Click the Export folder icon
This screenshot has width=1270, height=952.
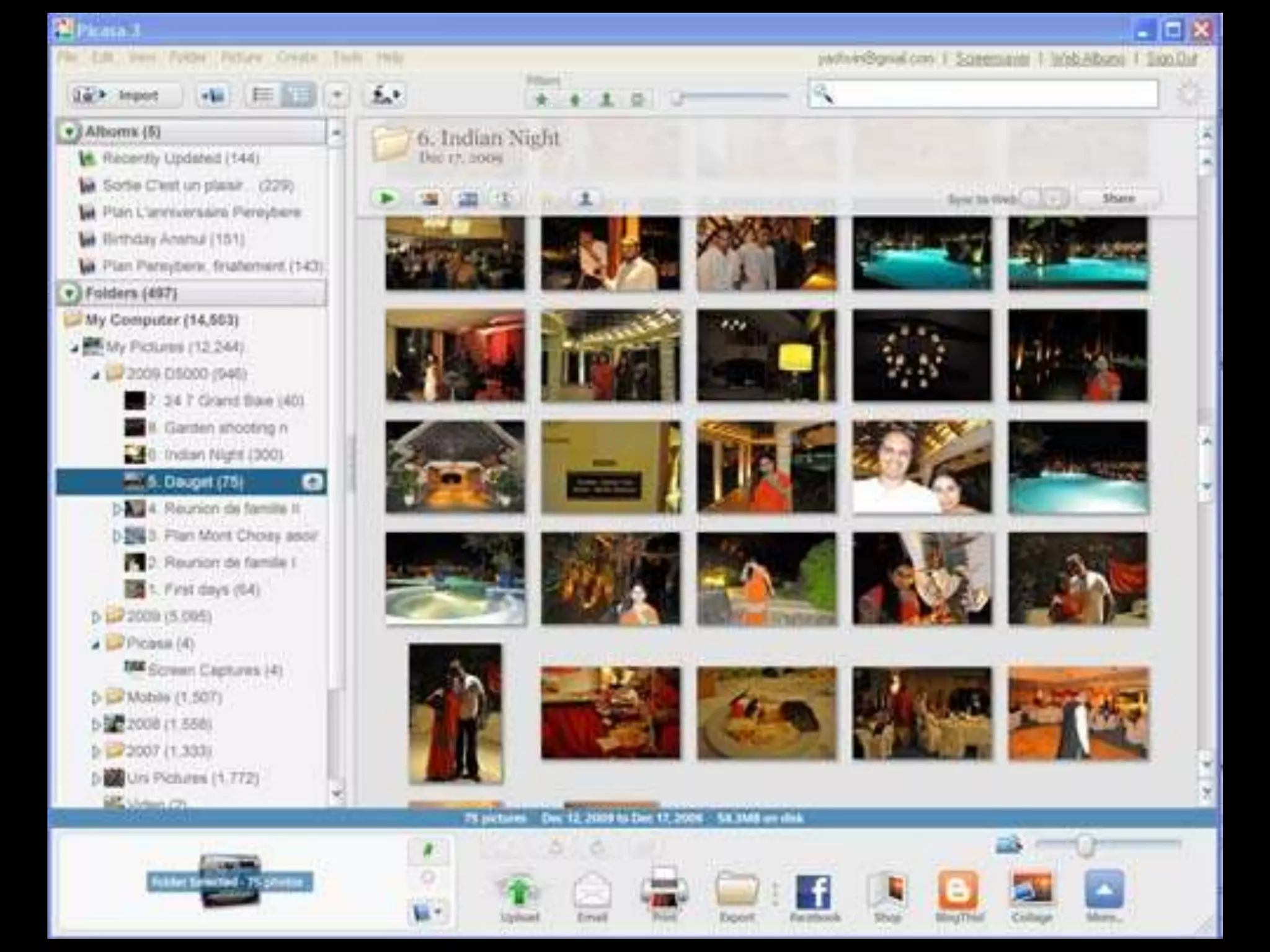[x=737, y=890]
